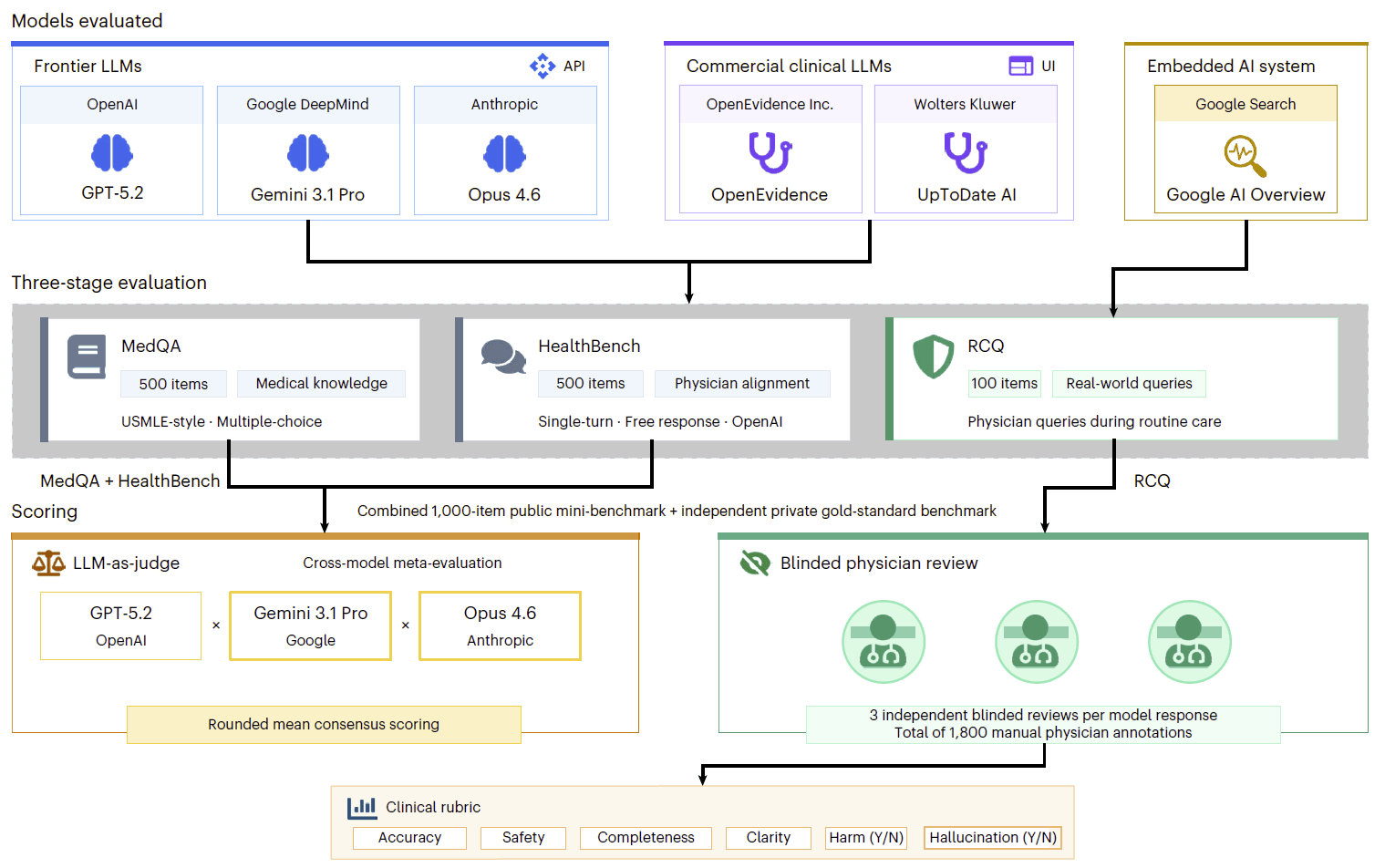
Task: Click the HealthBench card title
Action: coord(589,346)
